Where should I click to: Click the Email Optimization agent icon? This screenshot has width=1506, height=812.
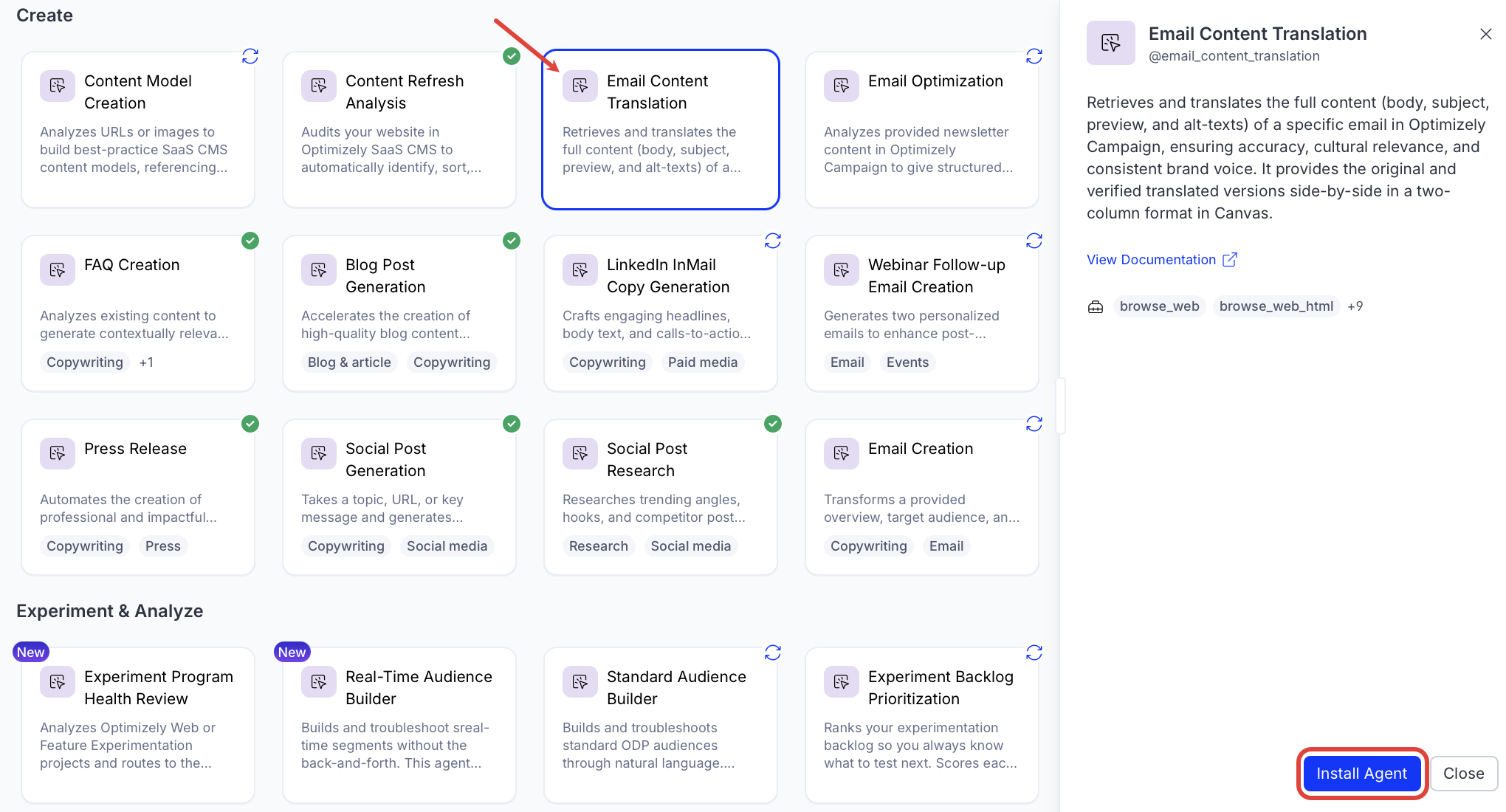click(842, 86)
